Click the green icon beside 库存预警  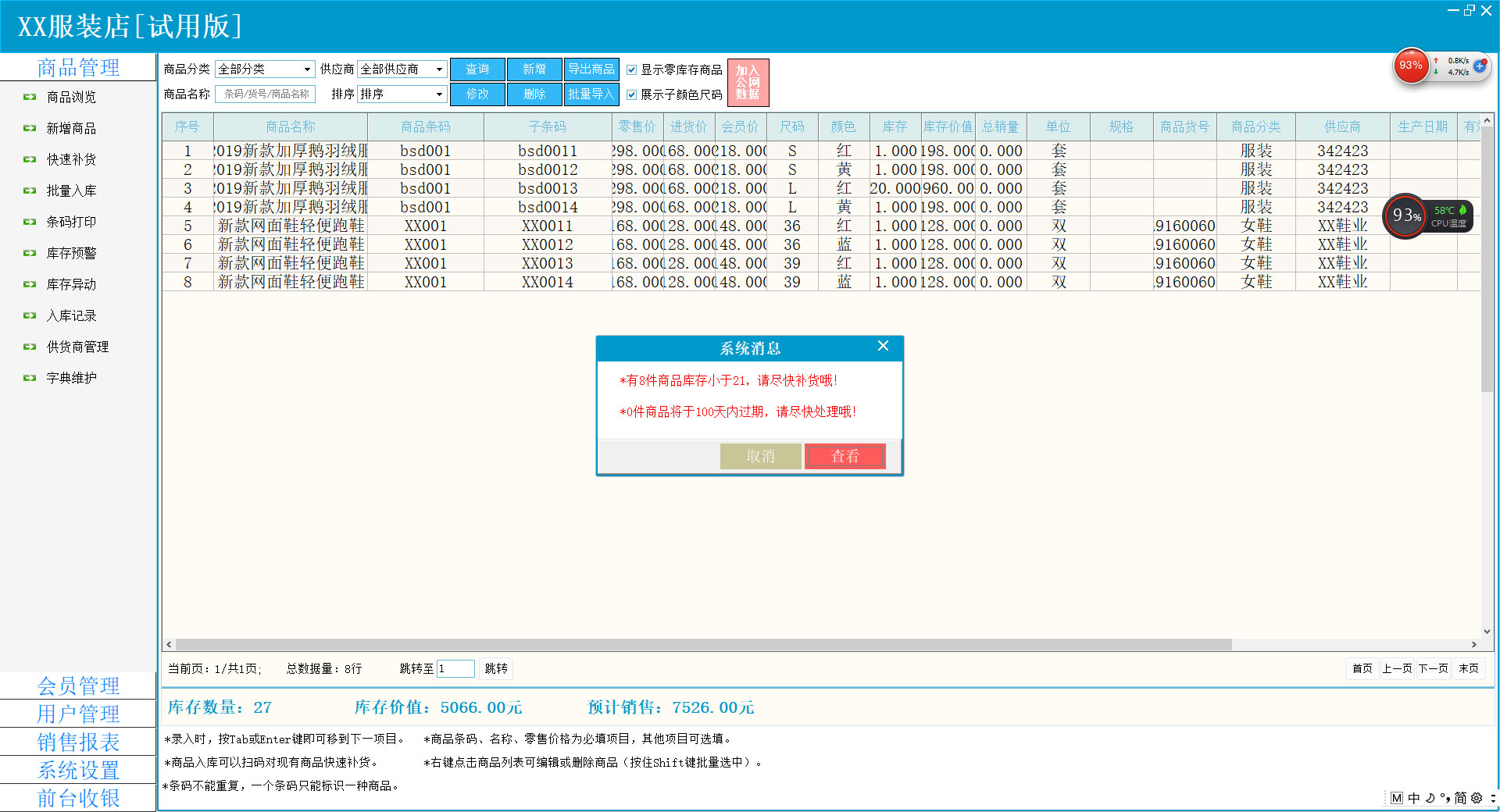click(30, 253)
